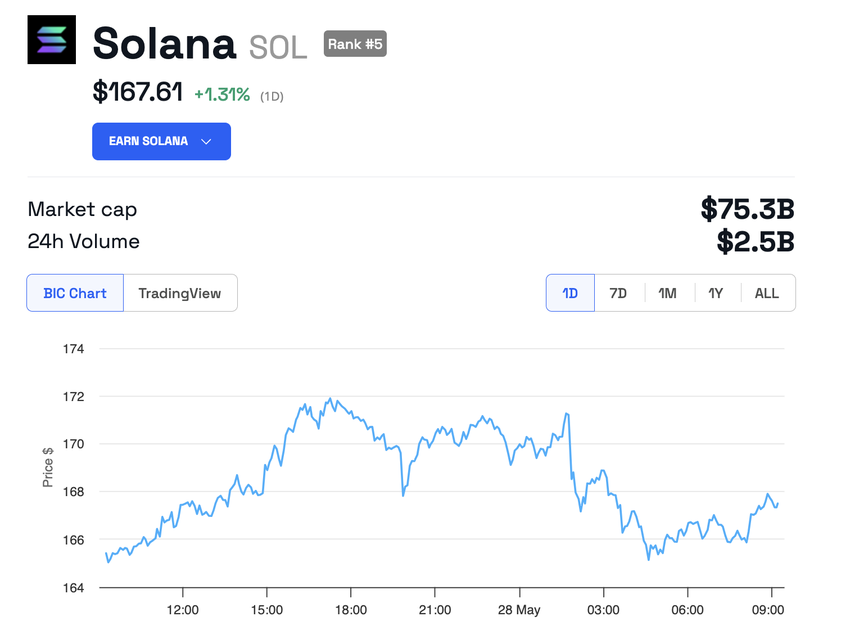Click the $75.3B market cap value

[x=747, y=210]
